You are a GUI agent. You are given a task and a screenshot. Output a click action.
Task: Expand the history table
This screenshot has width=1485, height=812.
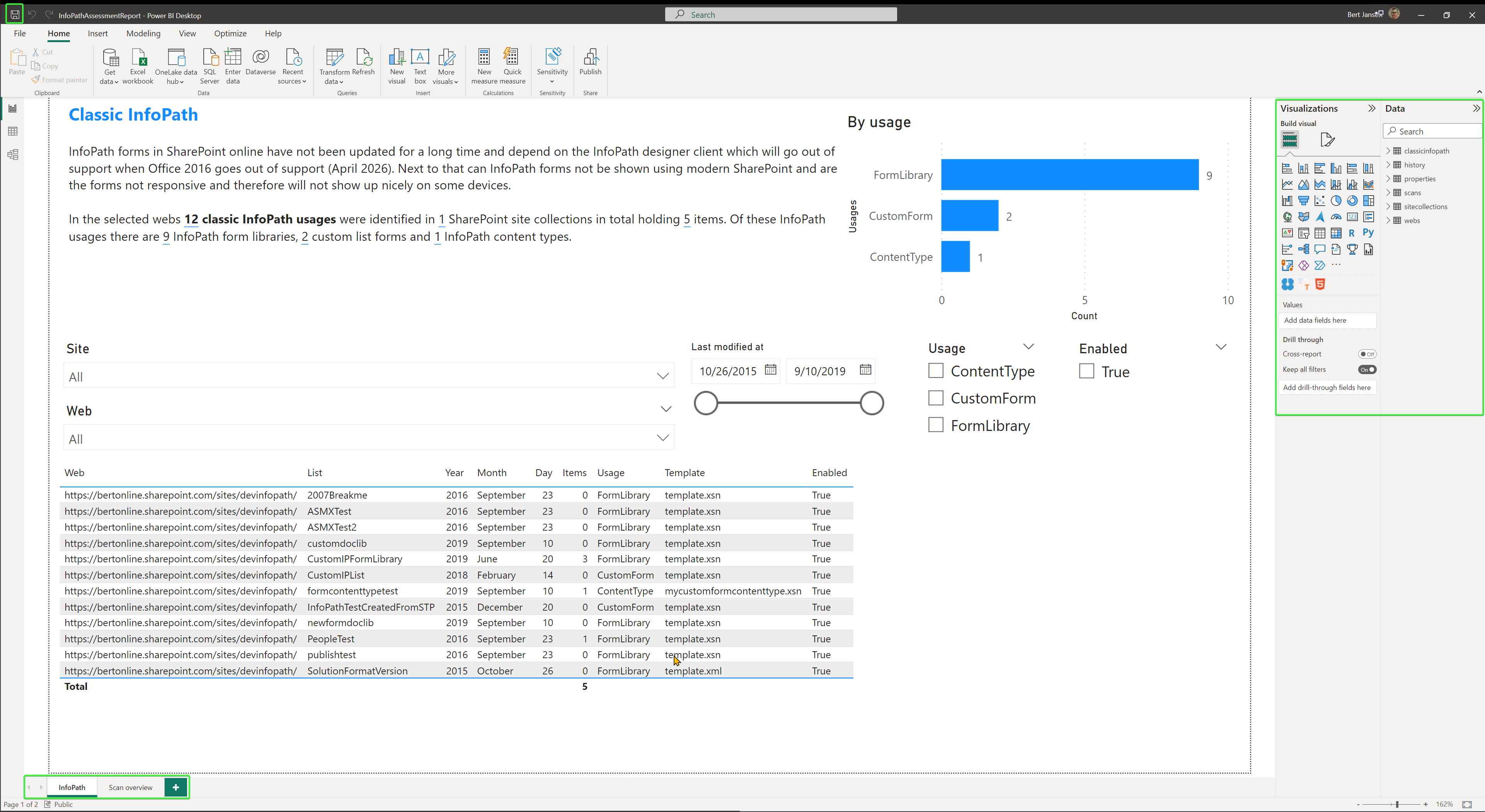[1388, 164]
